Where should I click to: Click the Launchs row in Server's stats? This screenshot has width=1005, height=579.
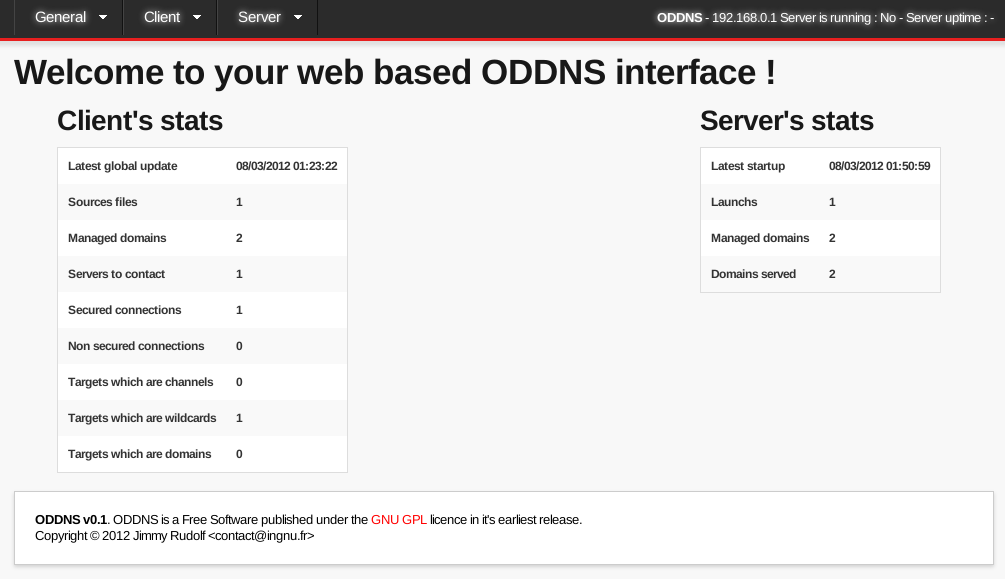click(820, 202)
